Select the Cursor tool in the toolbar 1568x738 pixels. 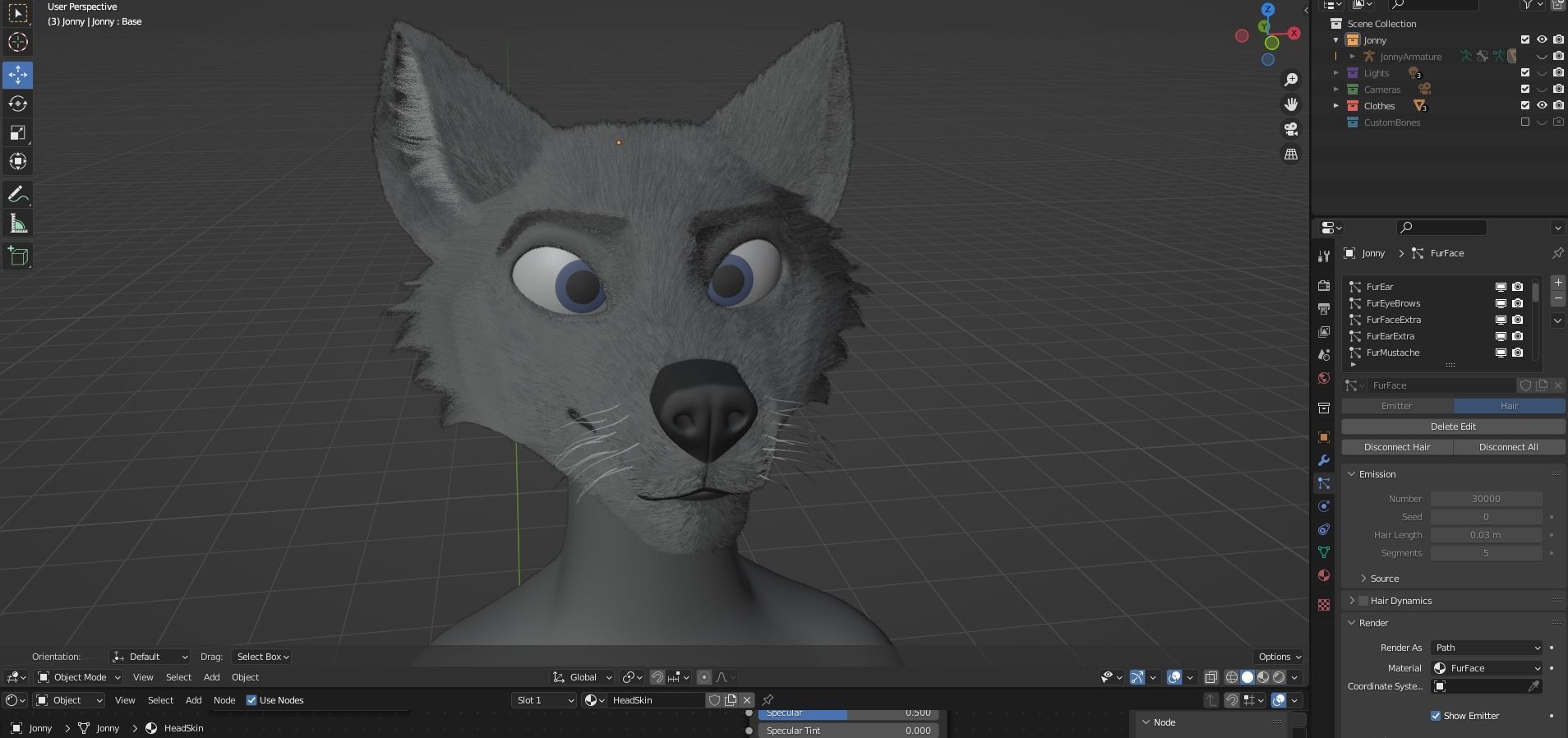coord(17,42)
